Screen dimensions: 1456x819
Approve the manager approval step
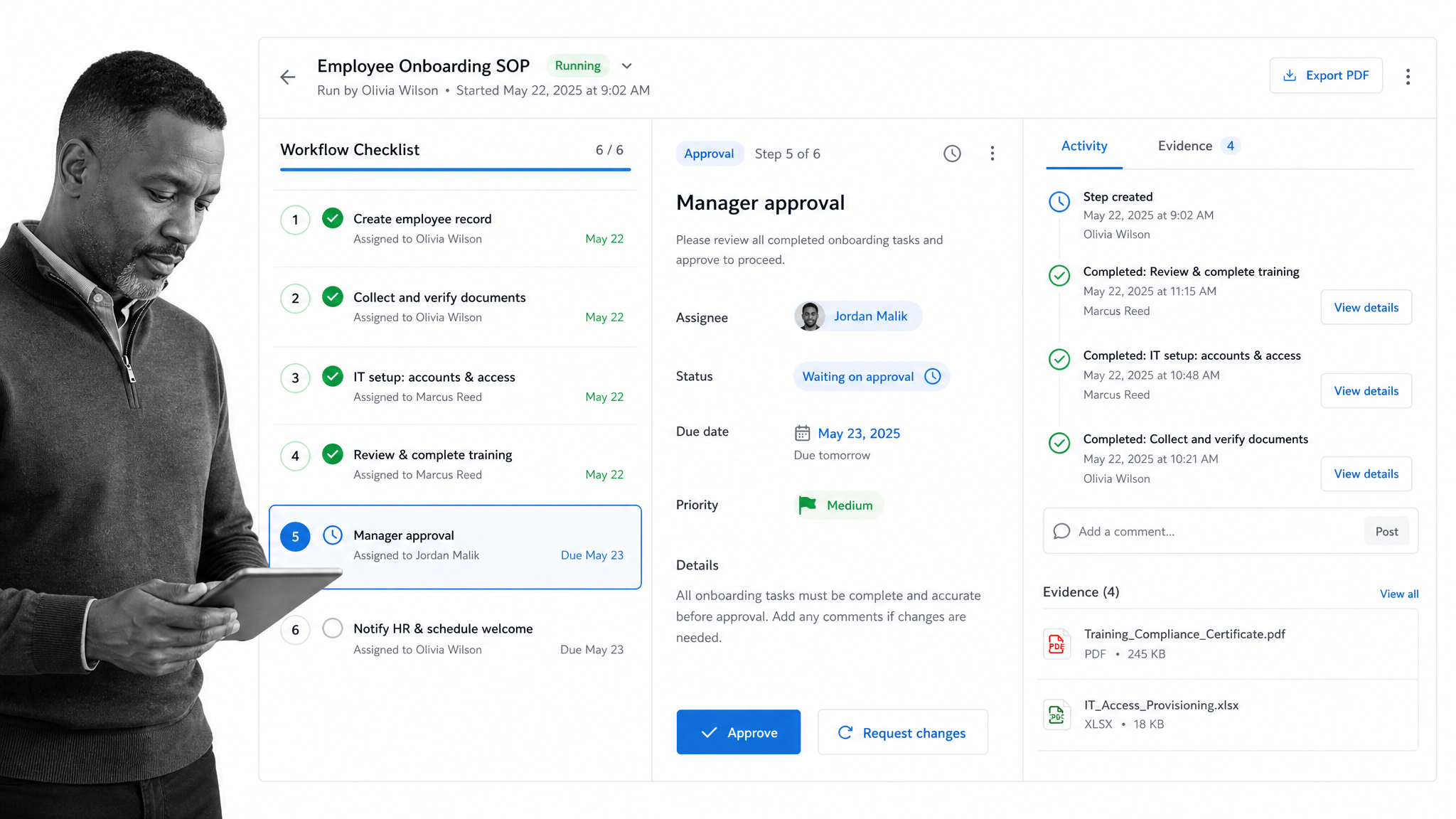pyautogui.click(x=738, y=732)
